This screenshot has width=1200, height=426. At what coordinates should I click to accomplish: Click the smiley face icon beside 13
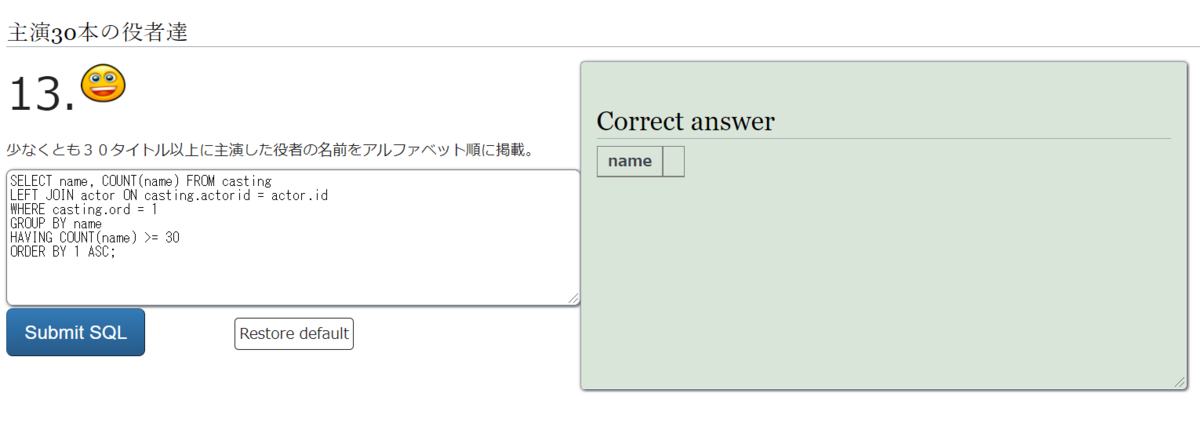click(x=103, y=83)
